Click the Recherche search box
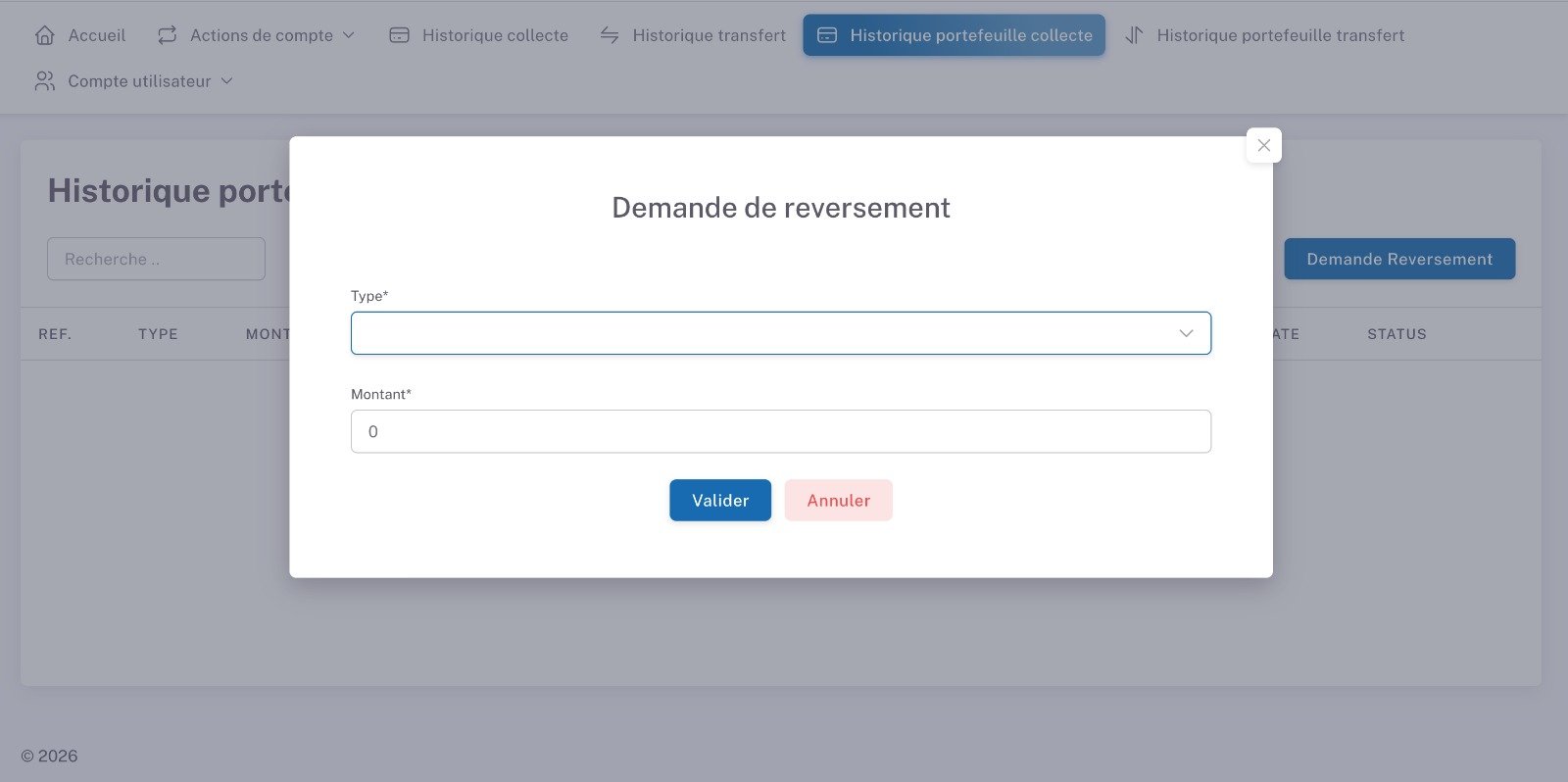1568x782 pixels. 156,259
